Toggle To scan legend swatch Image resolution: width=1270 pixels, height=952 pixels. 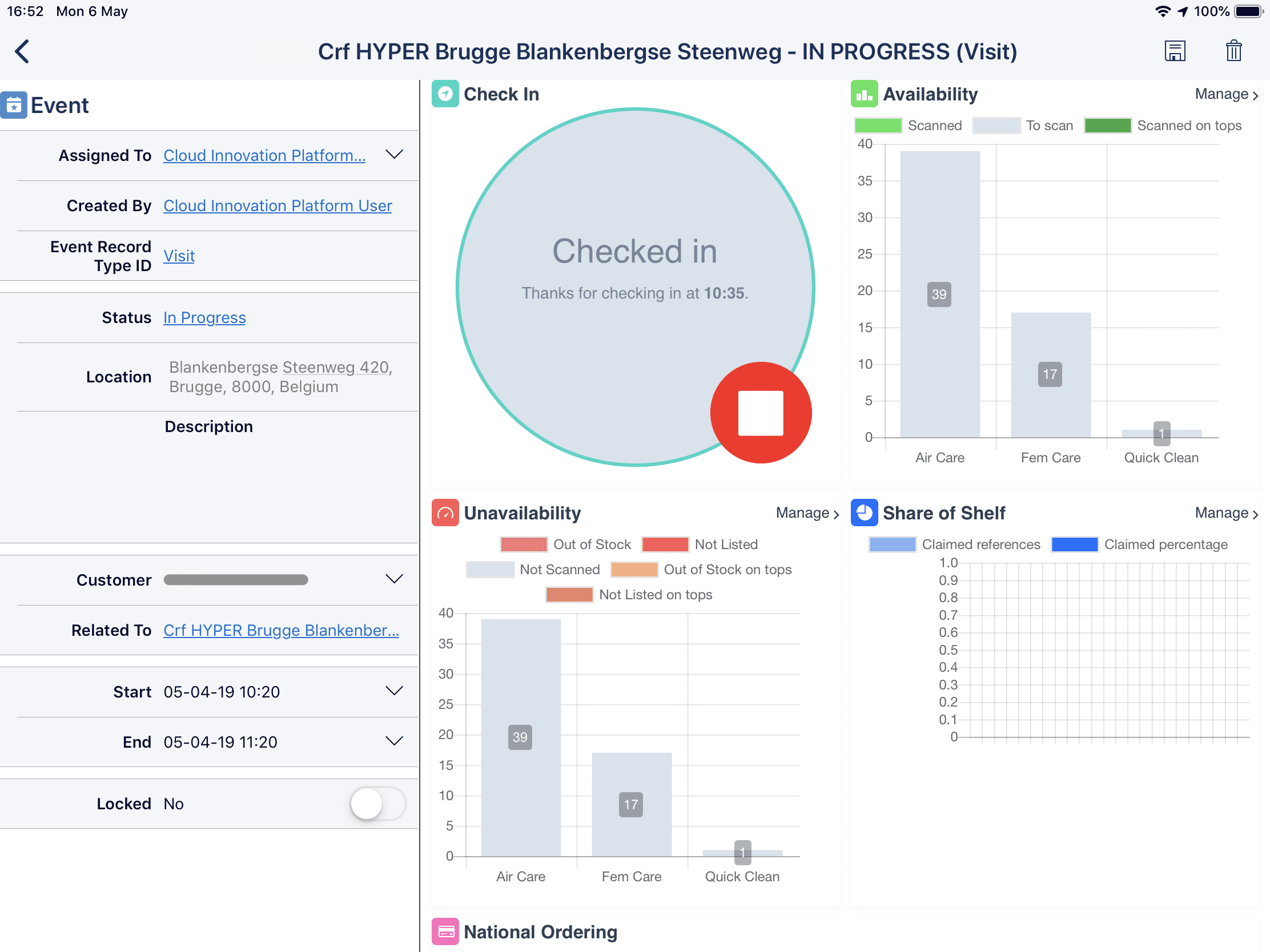click(x=996, y=126)
